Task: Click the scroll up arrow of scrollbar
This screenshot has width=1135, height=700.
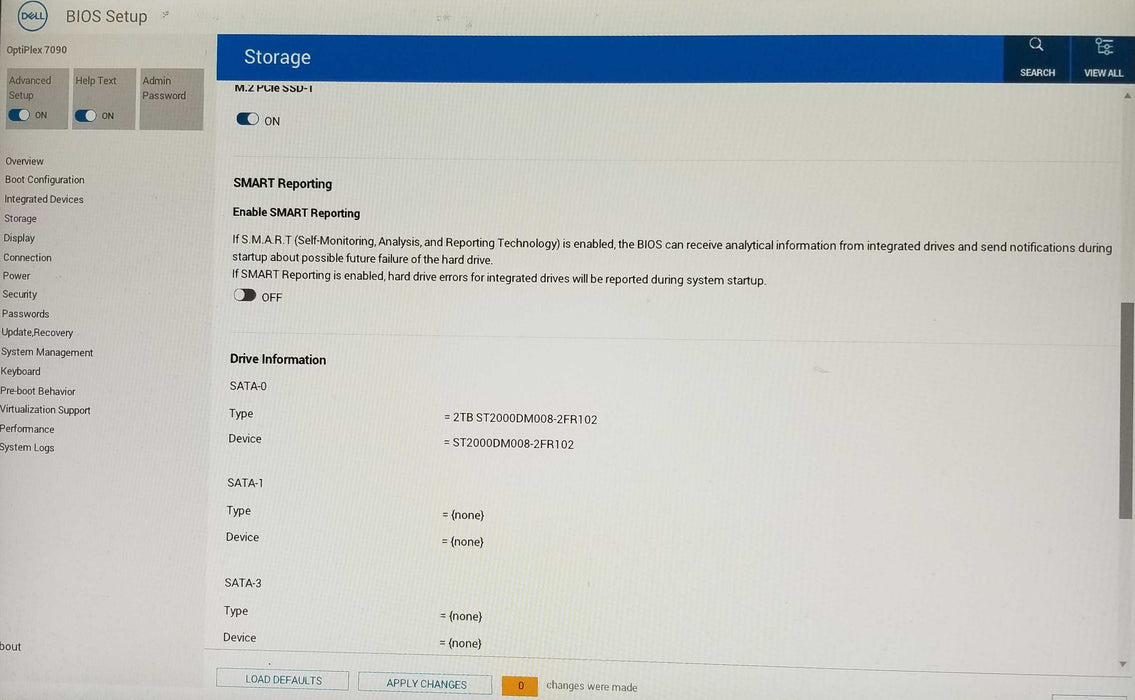Action: tap(1127, 96)
